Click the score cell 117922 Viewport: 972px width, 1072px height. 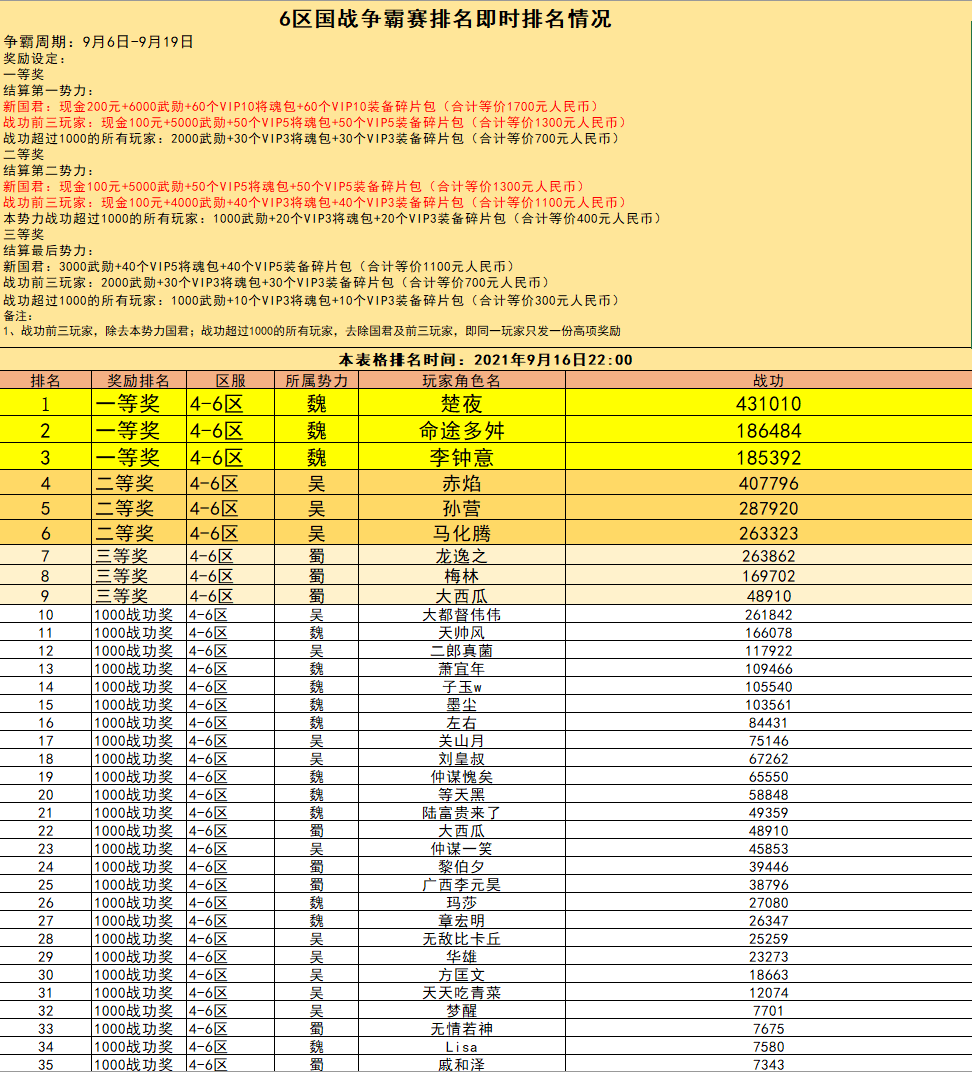(x=768, y=650)
